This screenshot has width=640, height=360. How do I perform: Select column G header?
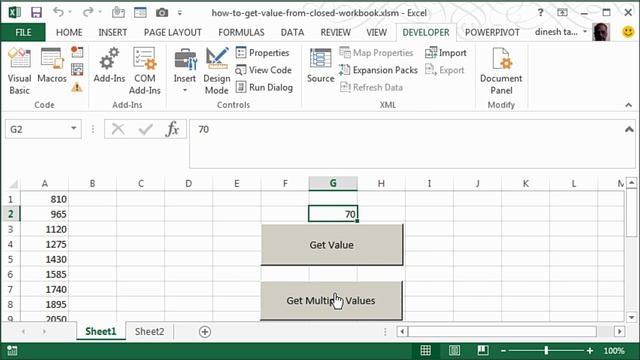point(333,184)
